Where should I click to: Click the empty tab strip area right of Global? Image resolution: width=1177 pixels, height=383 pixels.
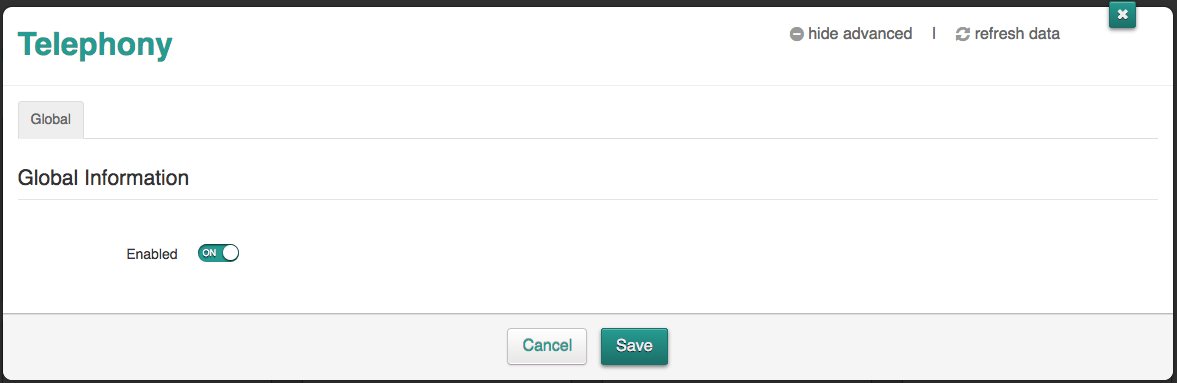pos(621,119)
